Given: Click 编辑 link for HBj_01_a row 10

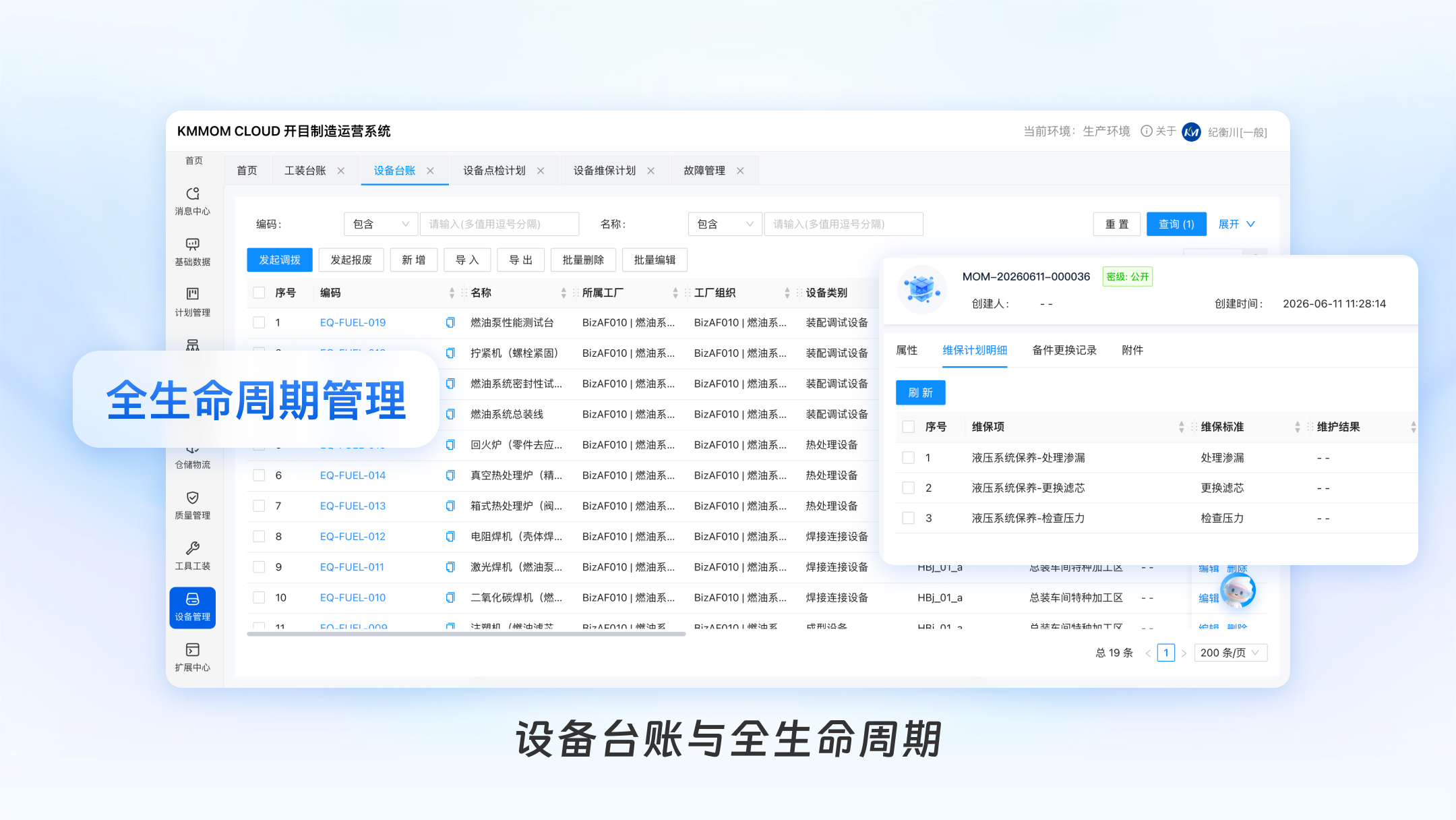Looking at the screenshot, I should point(1209,598).
